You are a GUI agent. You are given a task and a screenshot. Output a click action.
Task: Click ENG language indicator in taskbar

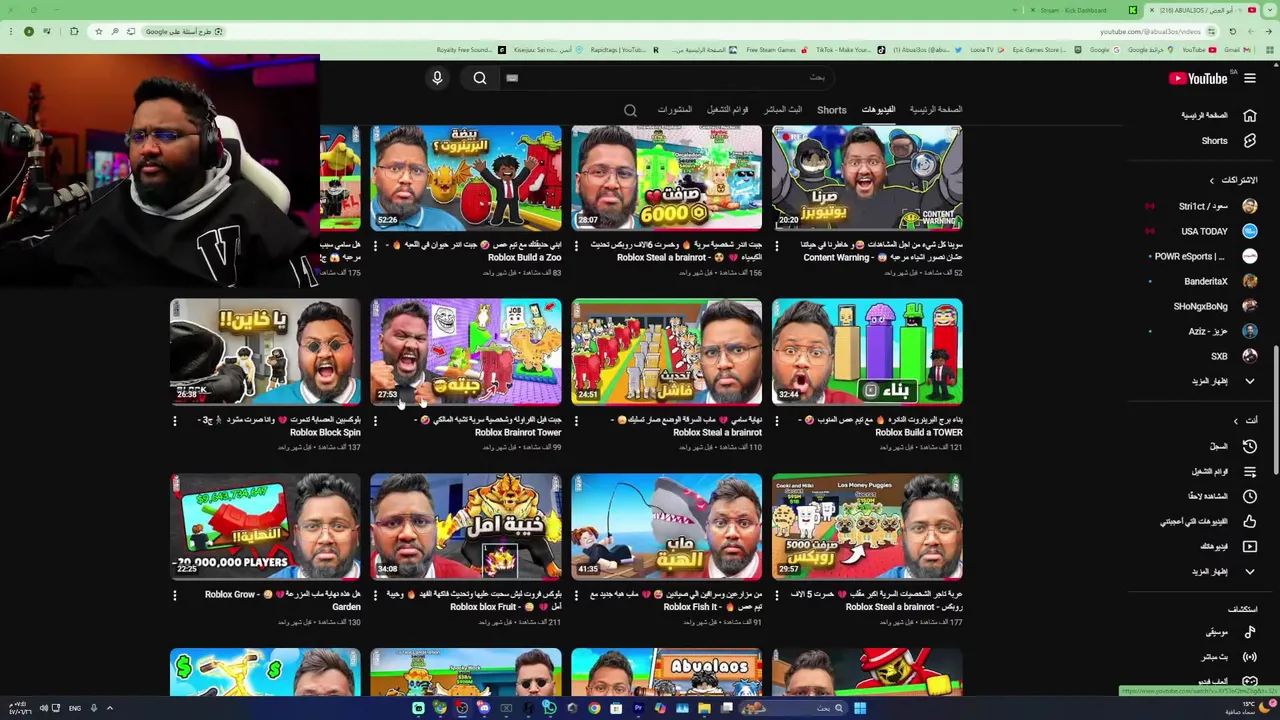click(75, 709)
